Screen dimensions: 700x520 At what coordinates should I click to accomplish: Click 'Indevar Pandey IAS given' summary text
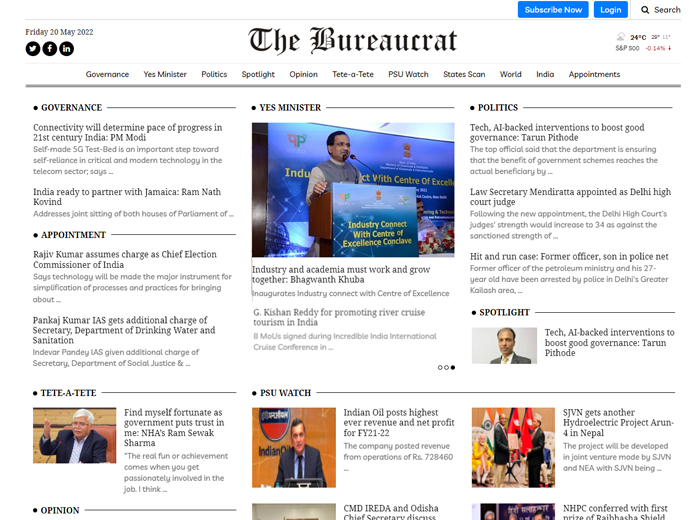(116, 358)
